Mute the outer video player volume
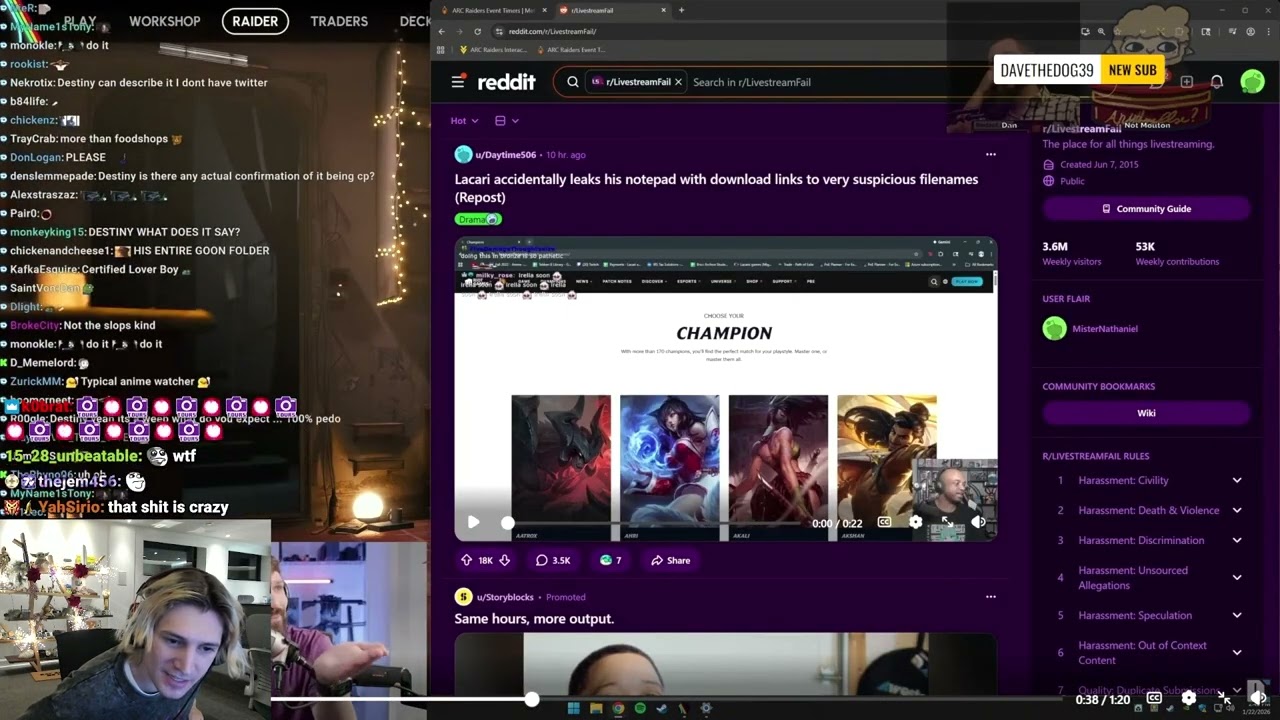This screenshot has height=720, width=1280. click(x=1258, y=698)
